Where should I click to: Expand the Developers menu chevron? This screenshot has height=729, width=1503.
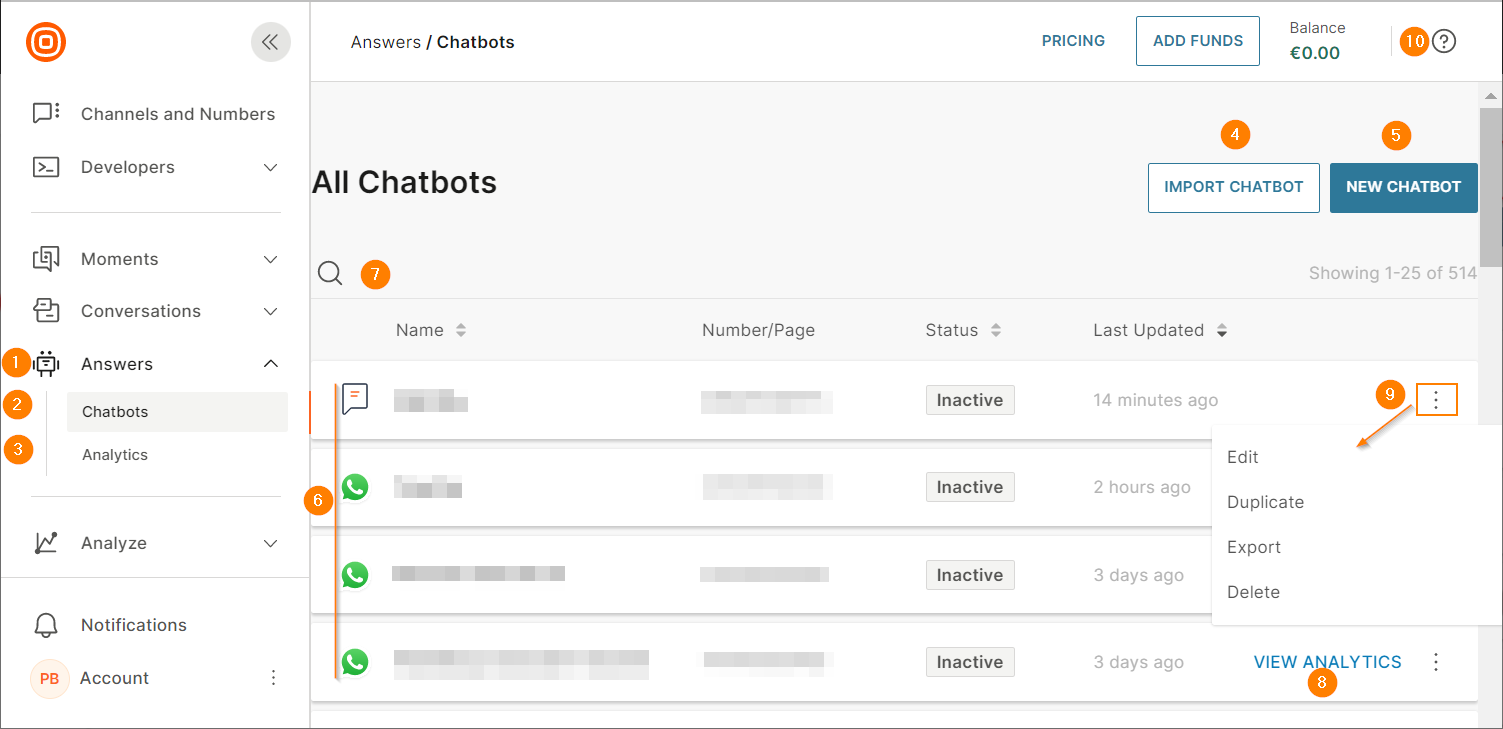(270, 167)
